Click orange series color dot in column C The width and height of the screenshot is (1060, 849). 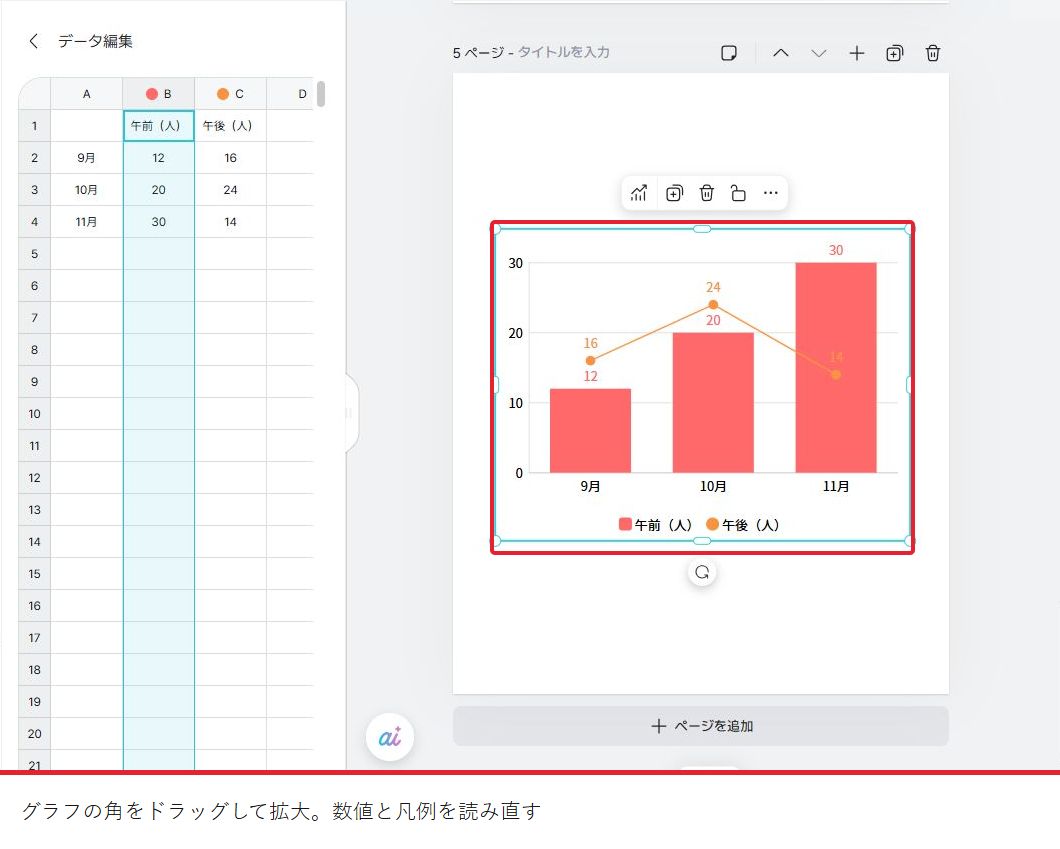[x=222, y=94]
